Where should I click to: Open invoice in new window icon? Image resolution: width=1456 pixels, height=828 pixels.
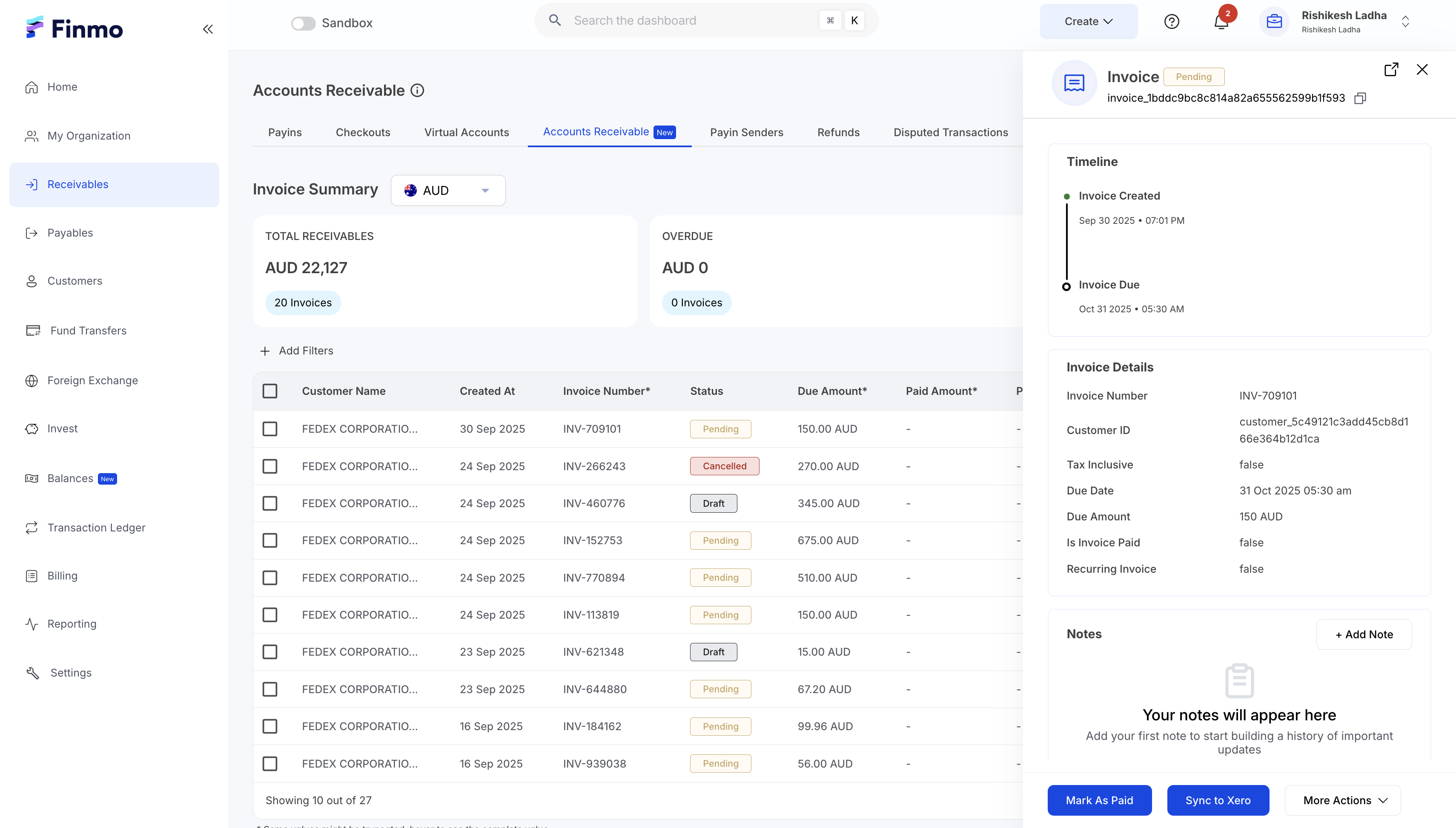point(1390,69)
